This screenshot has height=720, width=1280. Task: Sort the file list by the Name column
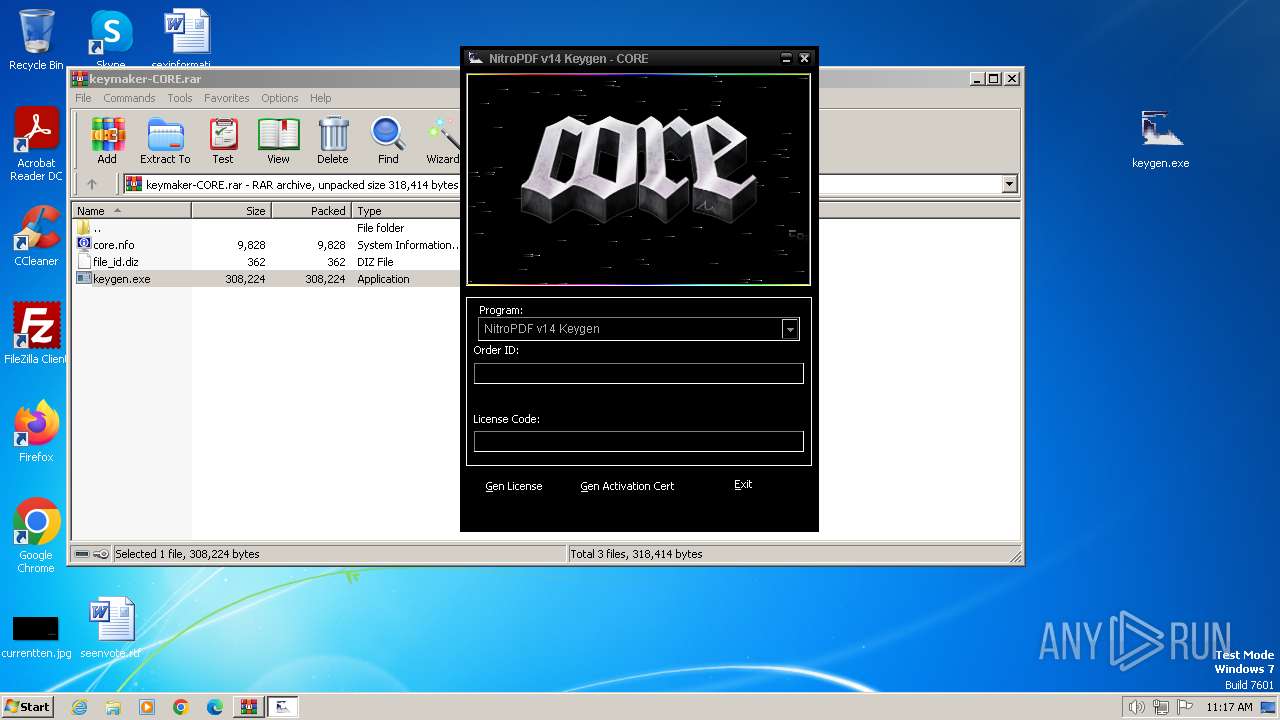(131, 211)
